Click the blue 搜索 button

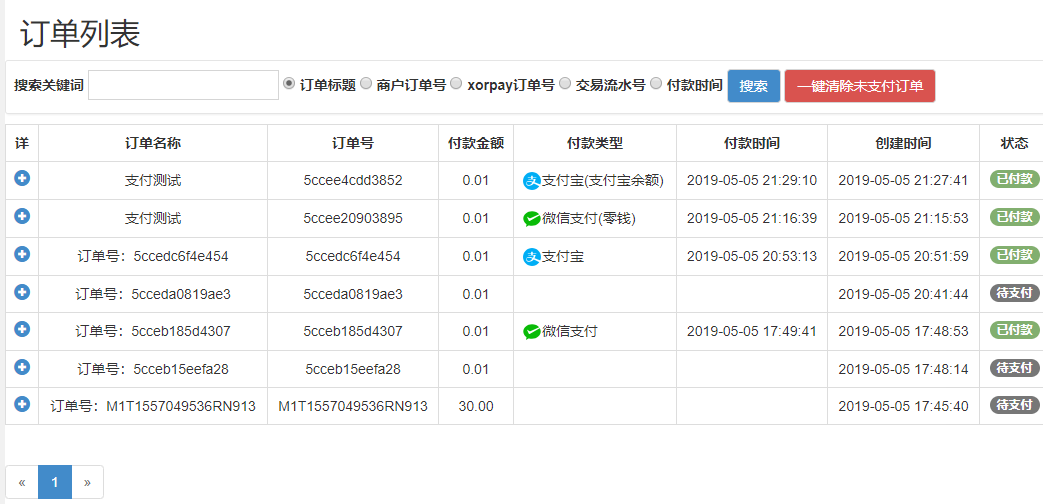pos(753,86)
